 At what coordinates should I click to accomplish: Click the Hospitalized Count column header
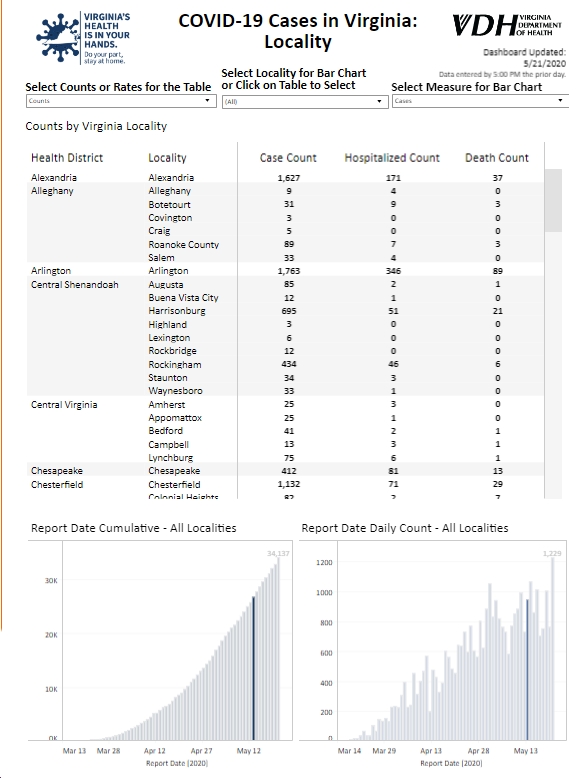(392, 158)
